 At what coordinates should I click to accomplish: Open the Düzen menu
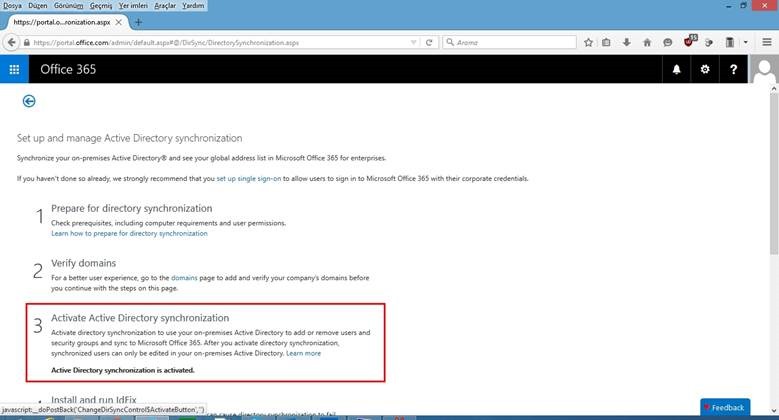click(38, 6)
